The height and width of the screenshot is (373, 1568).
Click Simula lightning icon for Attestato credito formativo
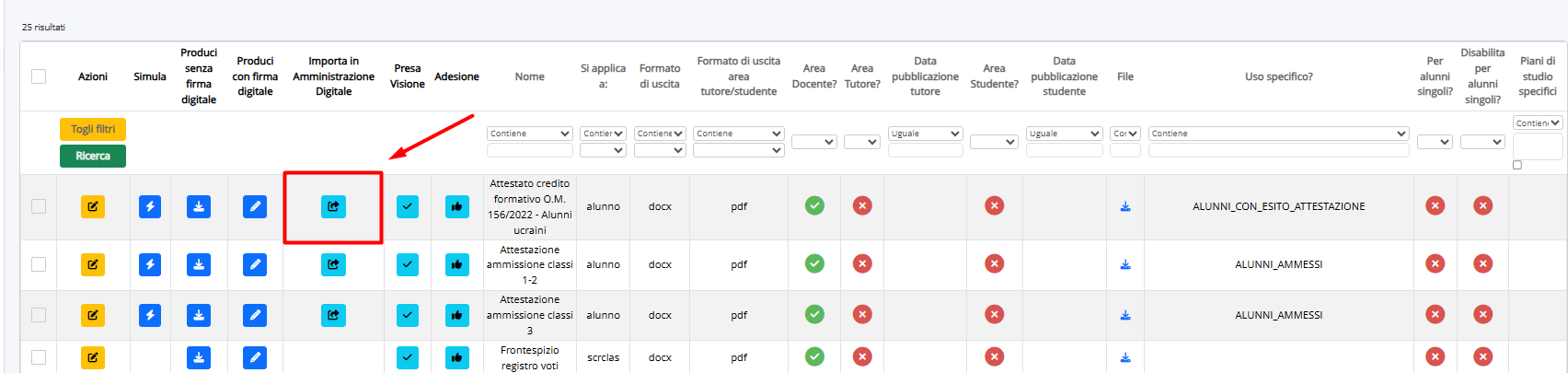click(x=150, y=206)
